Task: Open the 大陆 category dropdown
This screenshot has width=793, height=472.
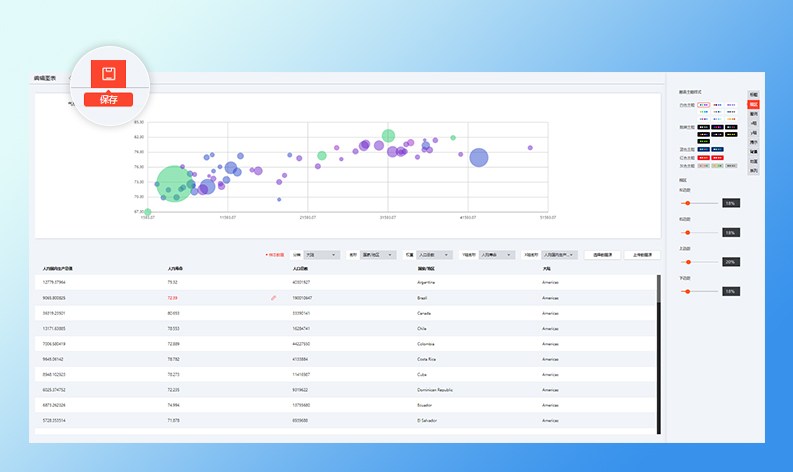Action: point(322,255)
